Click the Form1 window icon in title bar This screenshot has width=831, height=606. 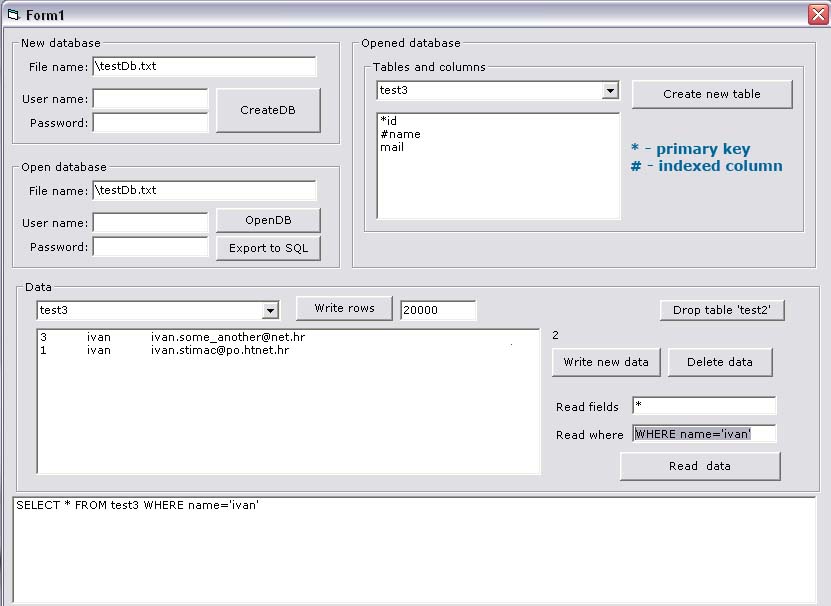point(13,14)
